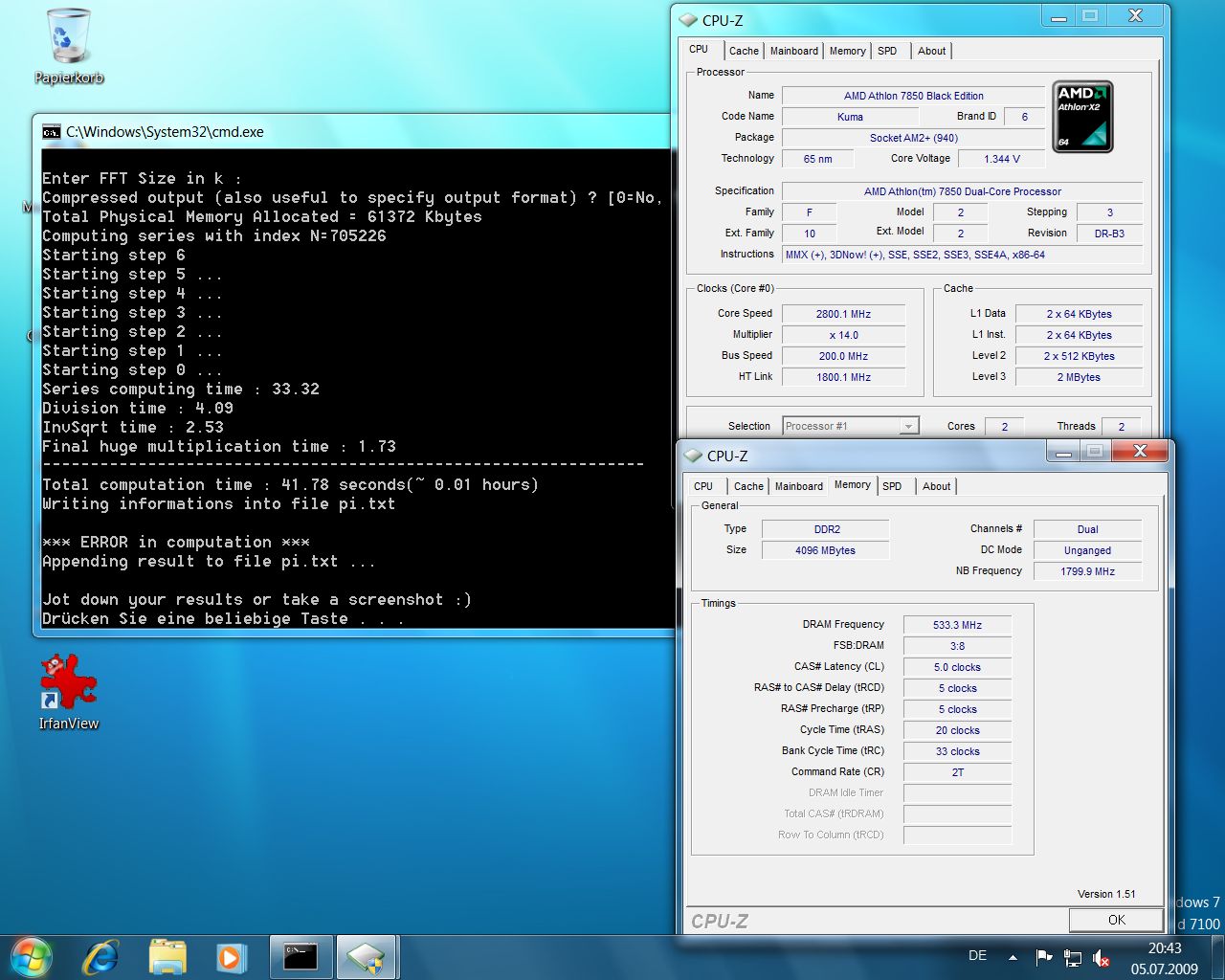Click the Command Rate value 2T
The image size is (1225, 980).
957,772
